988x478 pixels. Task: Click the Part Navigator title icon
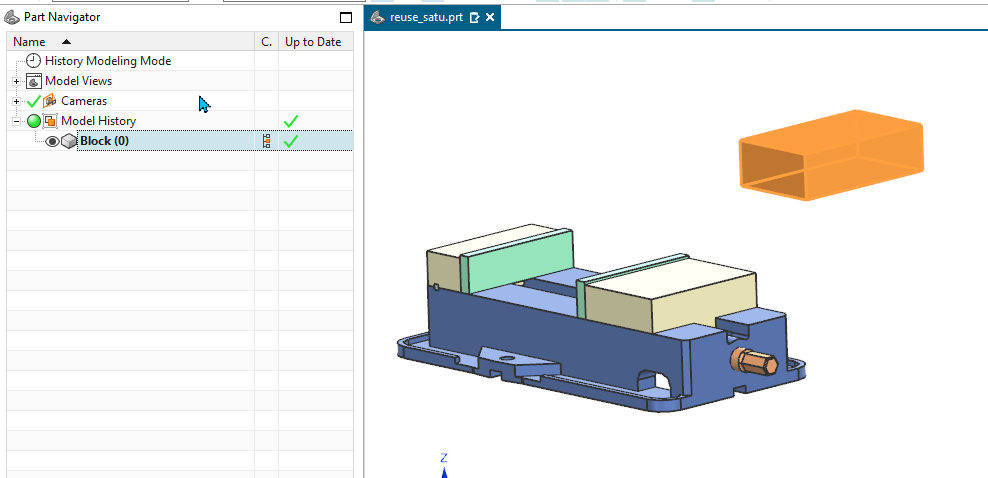pos(12,17)
